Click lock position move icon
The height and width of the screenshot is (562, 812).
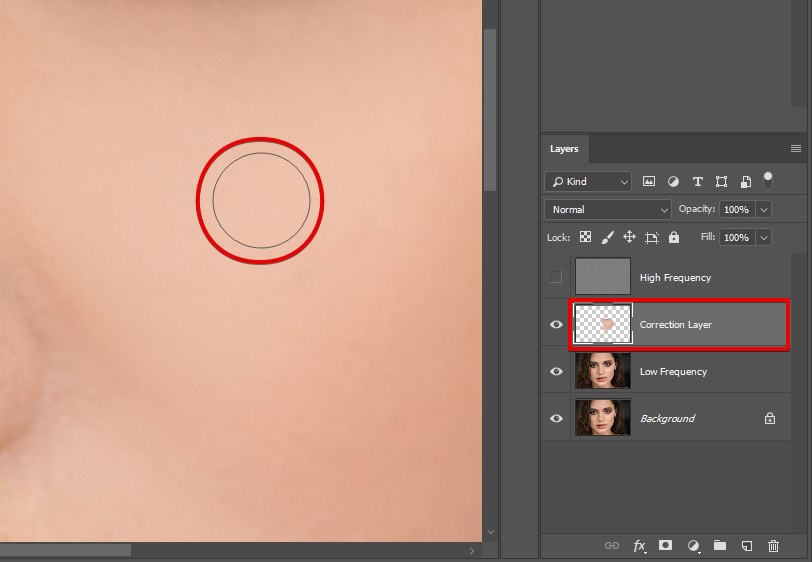[629, 238]
